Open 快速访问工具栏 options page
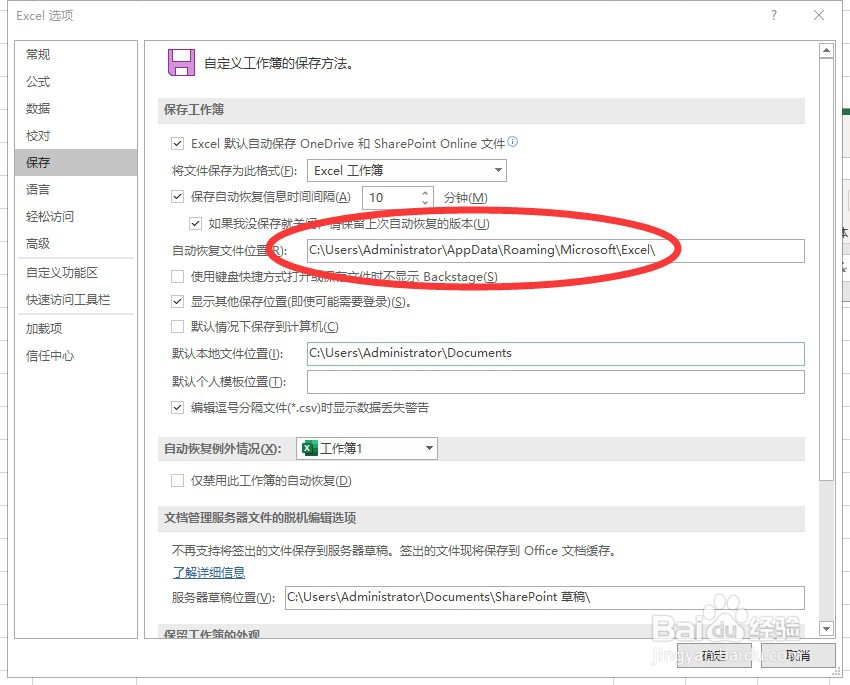The width and height of the screenshot is (850, 685). [76, 300]
